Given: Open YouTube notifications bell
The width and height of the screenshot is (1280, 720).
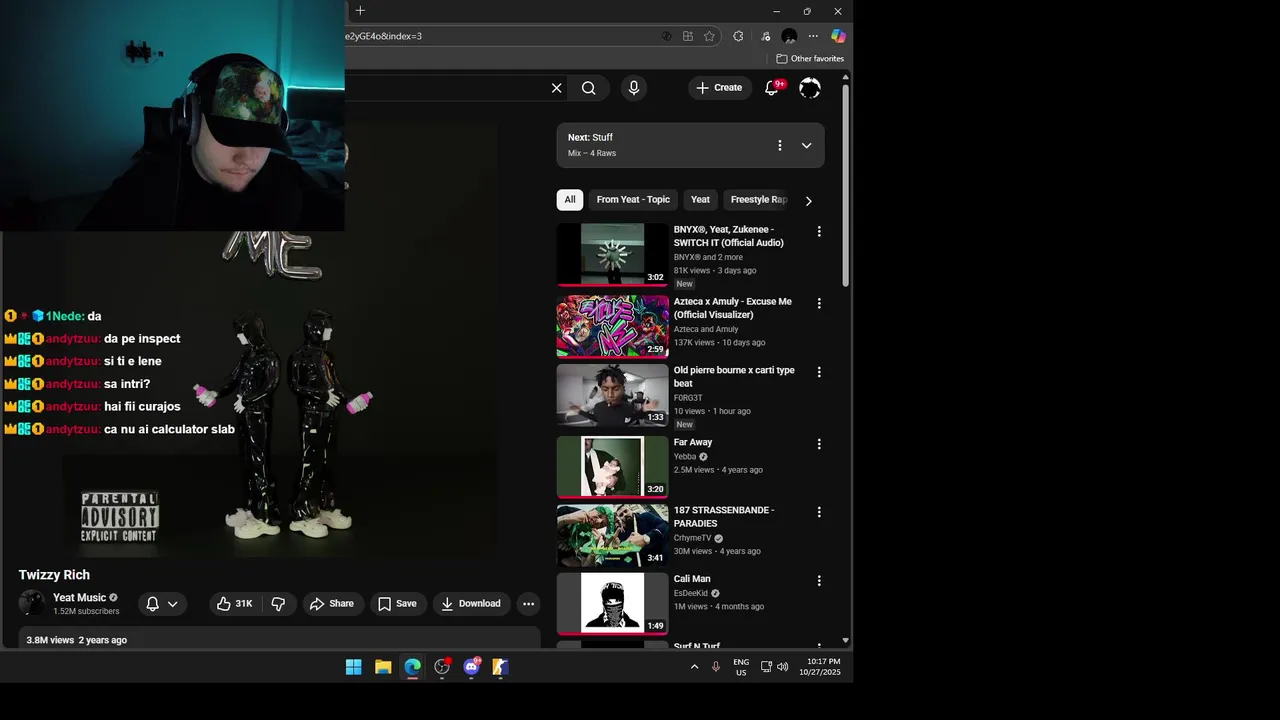Looking at the screenshot, I should tap(772, 88).
